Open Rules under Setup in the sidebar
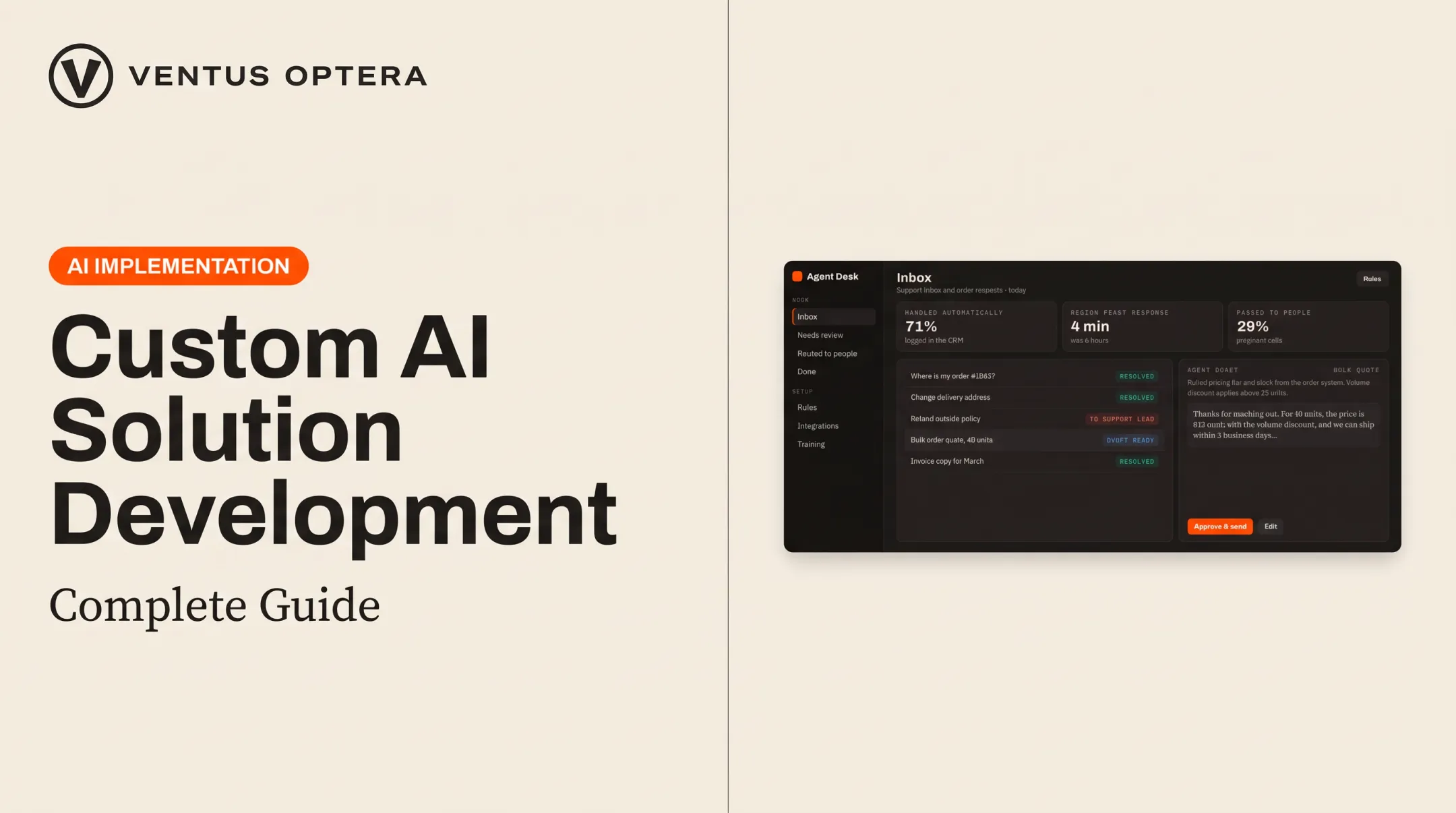The height and width of the screenshot is (813, 1456). click(807, 407)
